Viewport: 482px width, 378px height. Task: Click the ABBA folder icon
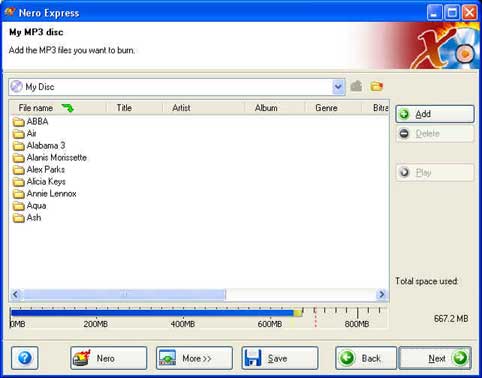pos(19,122)
